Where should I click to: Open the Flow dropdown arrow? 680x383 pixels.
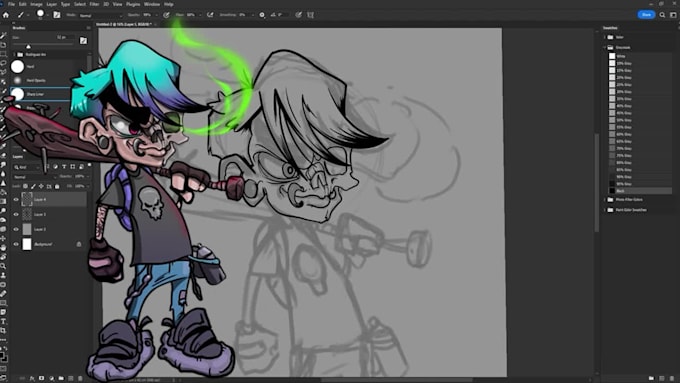(x=200, y=15)
